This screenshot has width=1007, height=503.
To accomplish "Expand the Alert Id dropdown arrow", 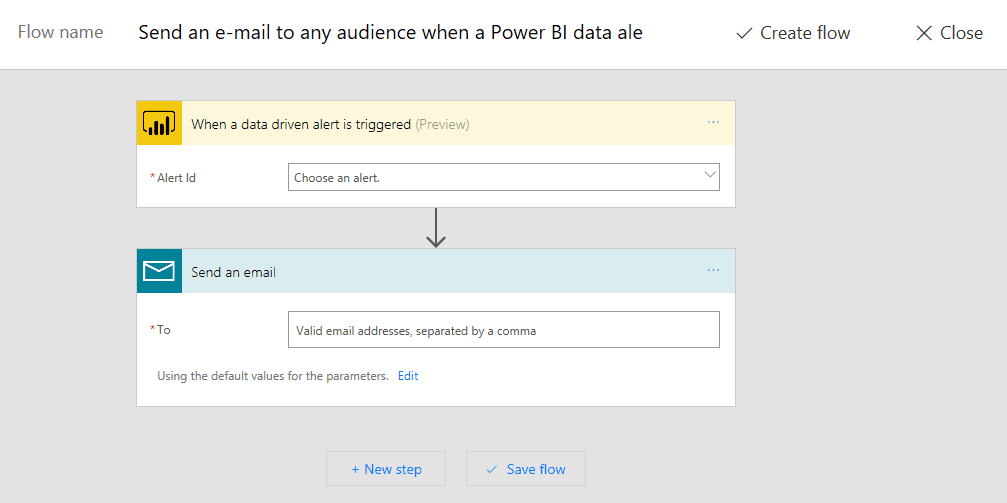I will [x=710, y=175].
